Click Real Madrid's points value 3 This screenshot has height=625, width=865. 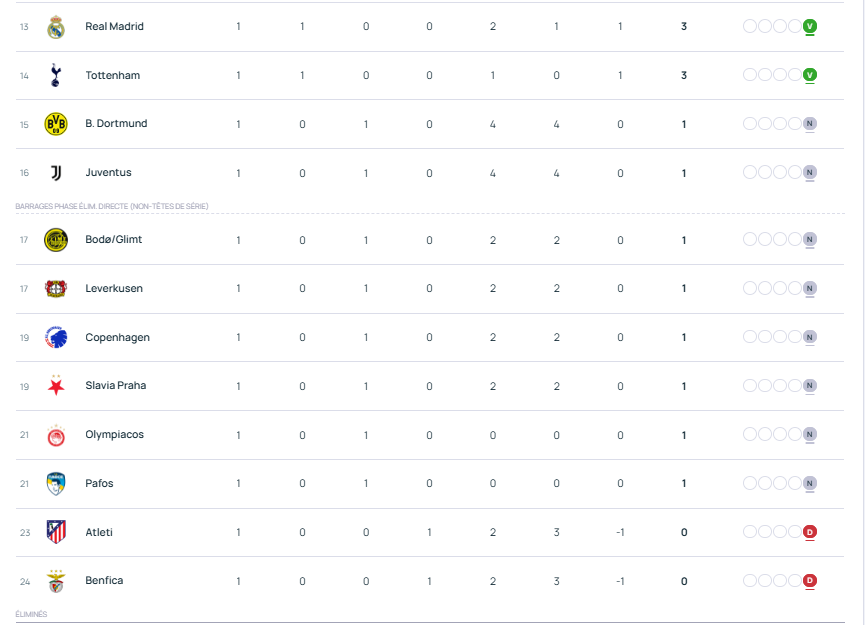click(684, 27)
